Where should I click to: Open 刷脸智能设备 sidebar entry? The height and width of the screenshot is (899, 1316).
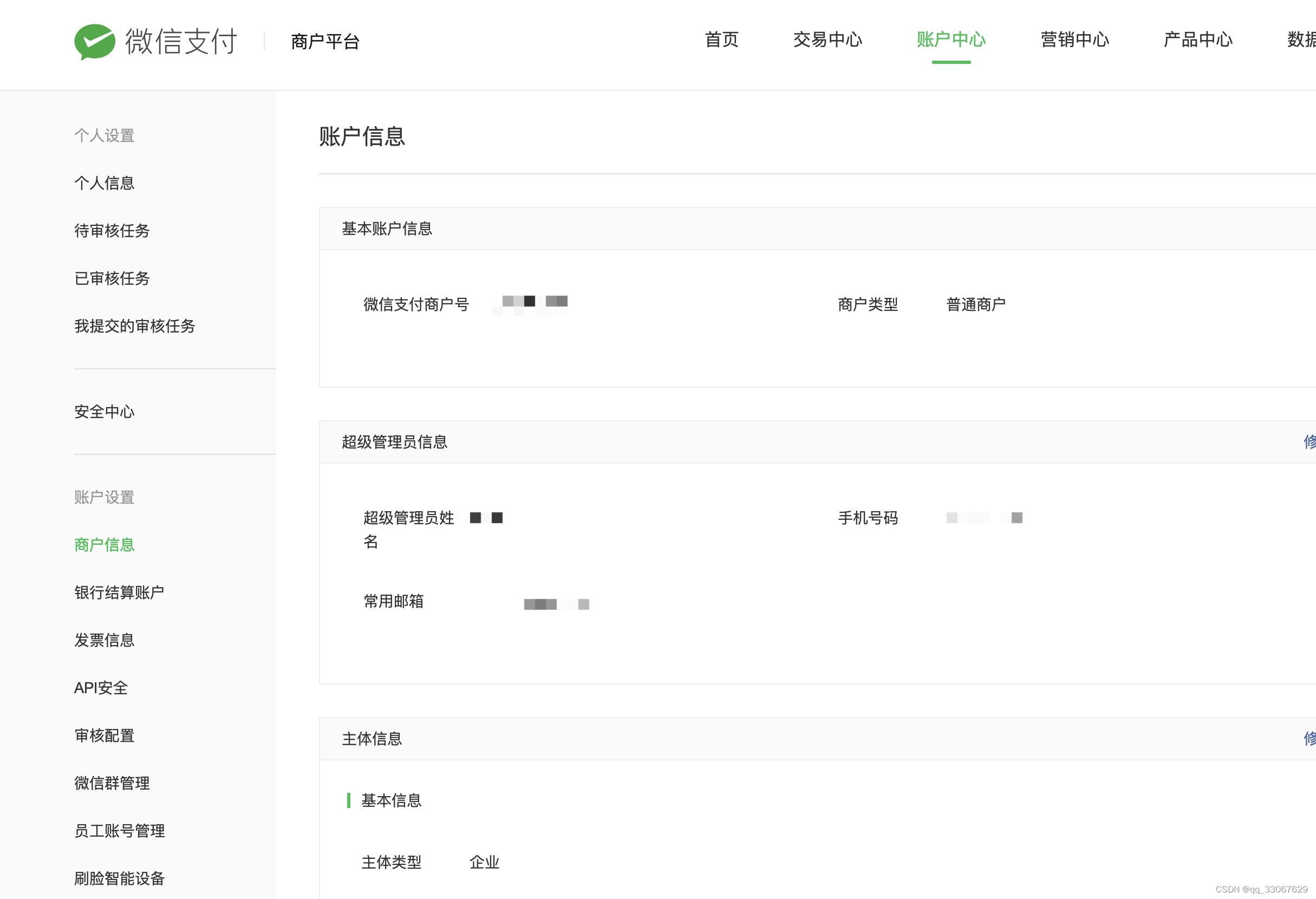119,878
